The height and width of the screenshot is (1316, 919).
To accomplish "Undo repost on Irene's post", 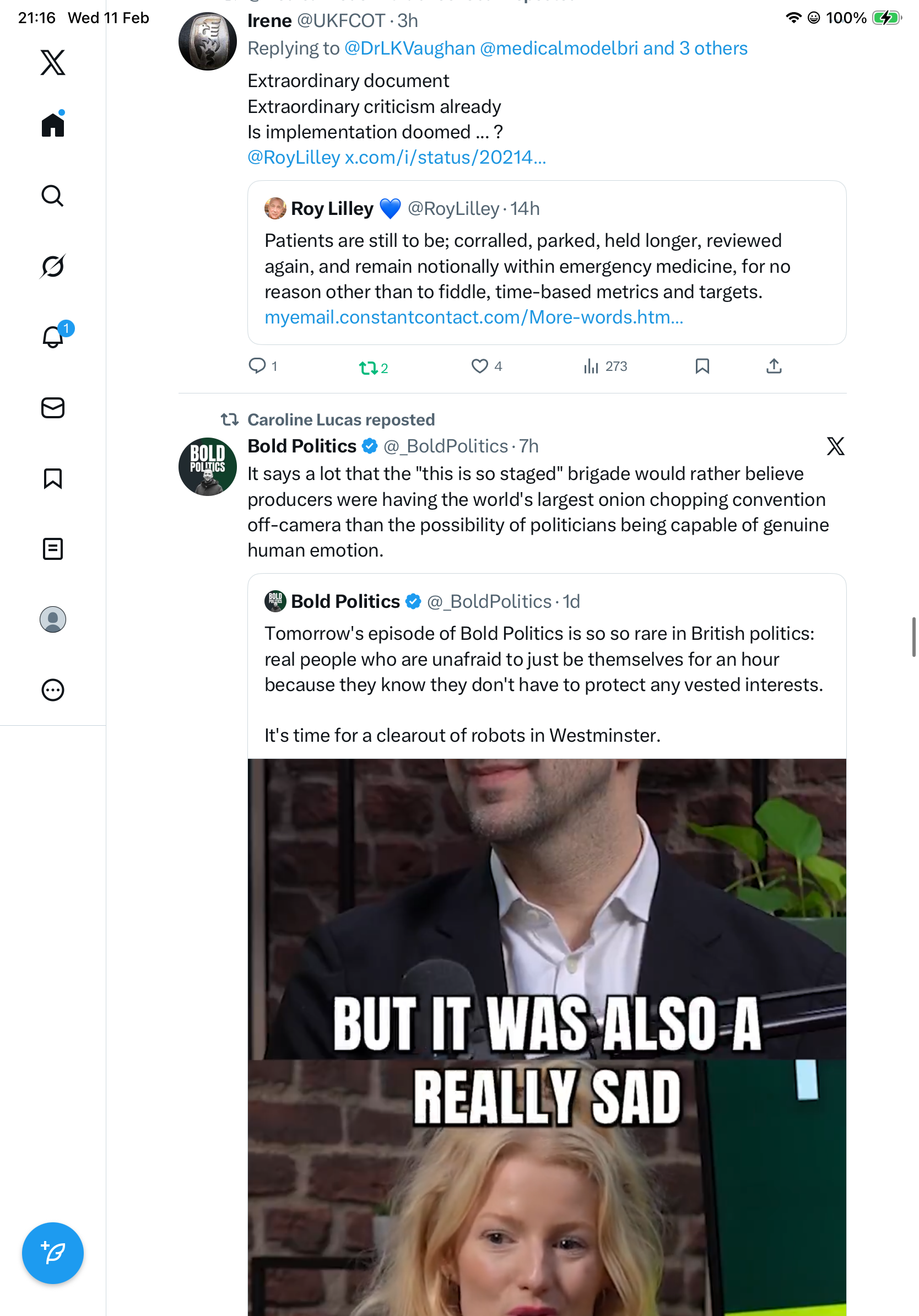I will (368, 368).
